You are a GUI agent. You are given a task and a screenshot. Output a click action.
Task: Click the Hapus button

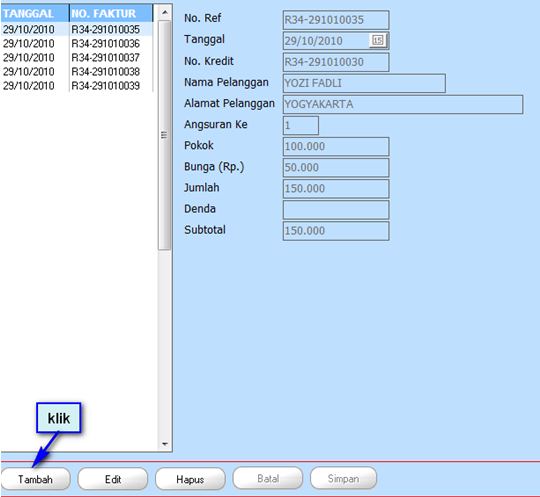(x=190, y=479)
